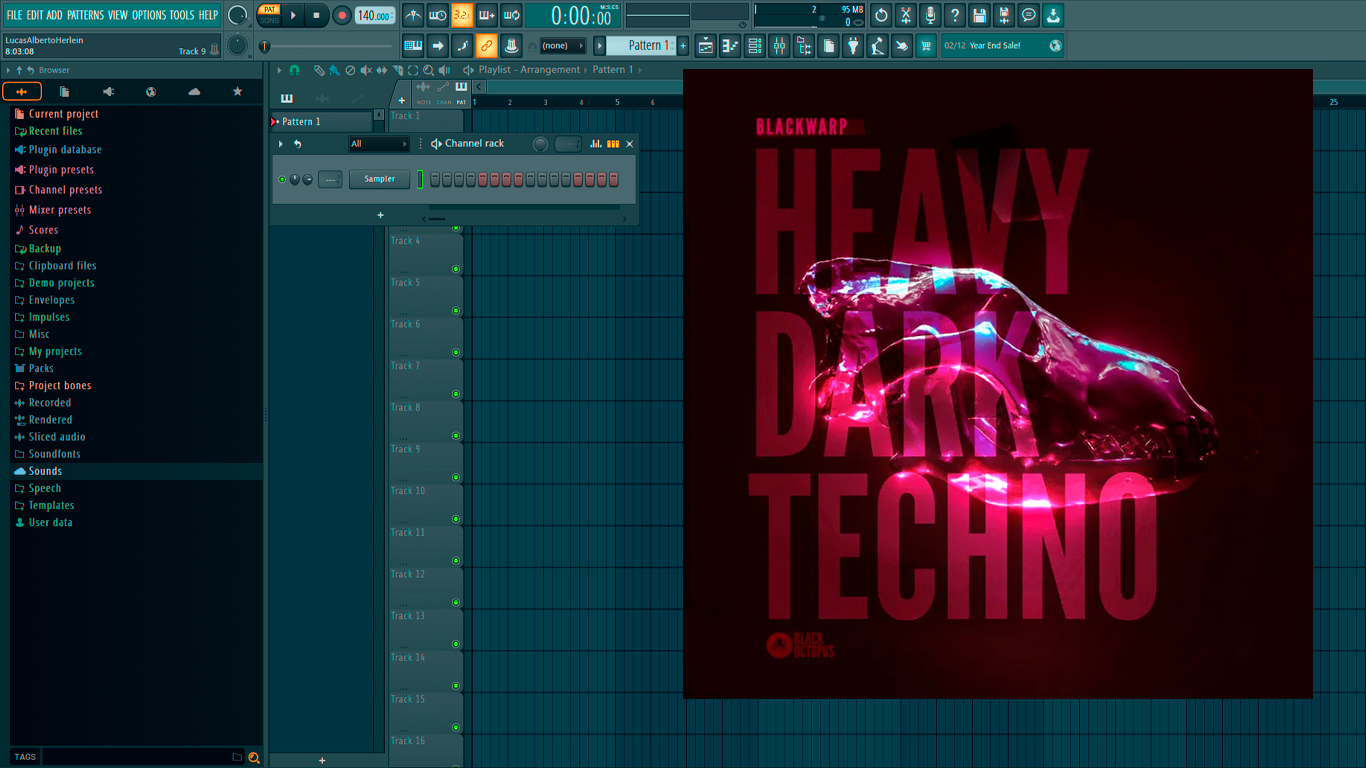Toggle the first step of the Sampler channel
This screenshot has height=768, width=1366.
(x=436, y=179)
